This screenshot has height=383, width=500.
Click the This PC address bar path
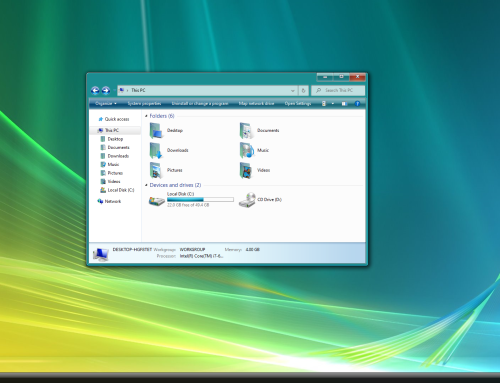(138, 90)
